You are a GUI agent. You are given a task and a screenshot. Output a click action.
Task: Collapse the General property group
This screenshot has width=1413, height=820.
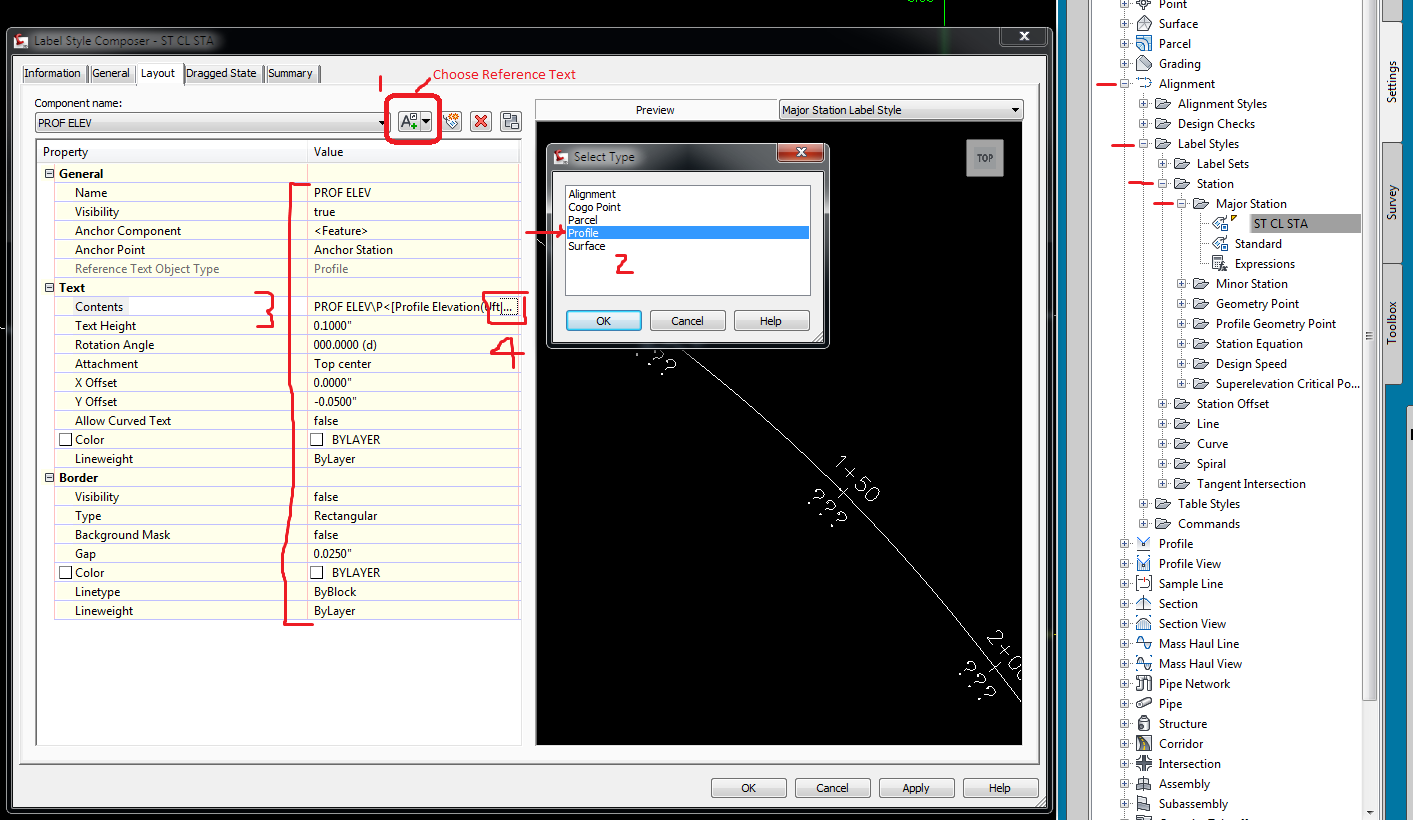[x=50, y=174]
